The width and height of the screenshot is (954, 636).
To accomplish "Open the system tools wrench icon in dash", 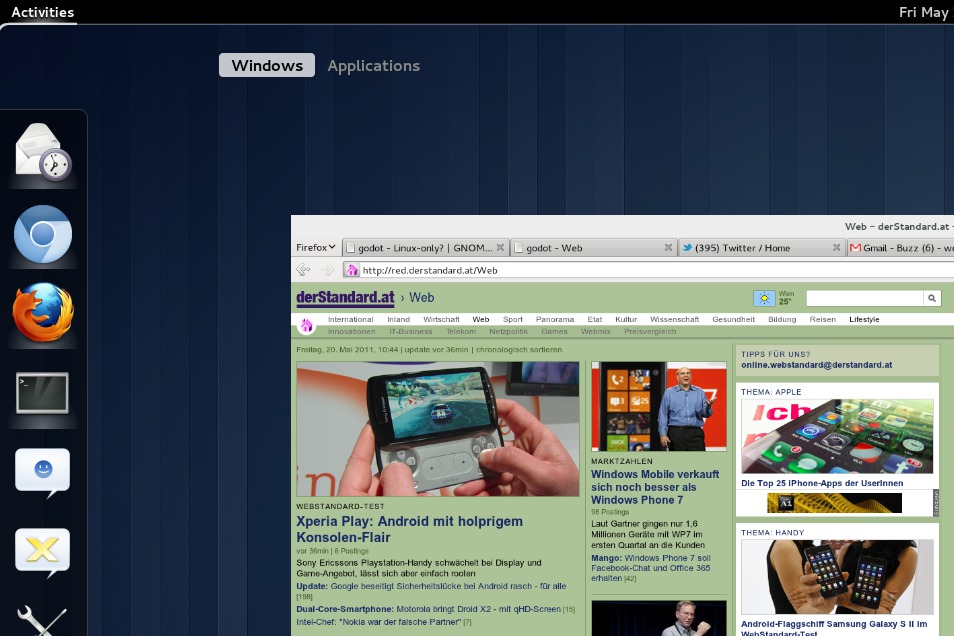I will point(43,621).
